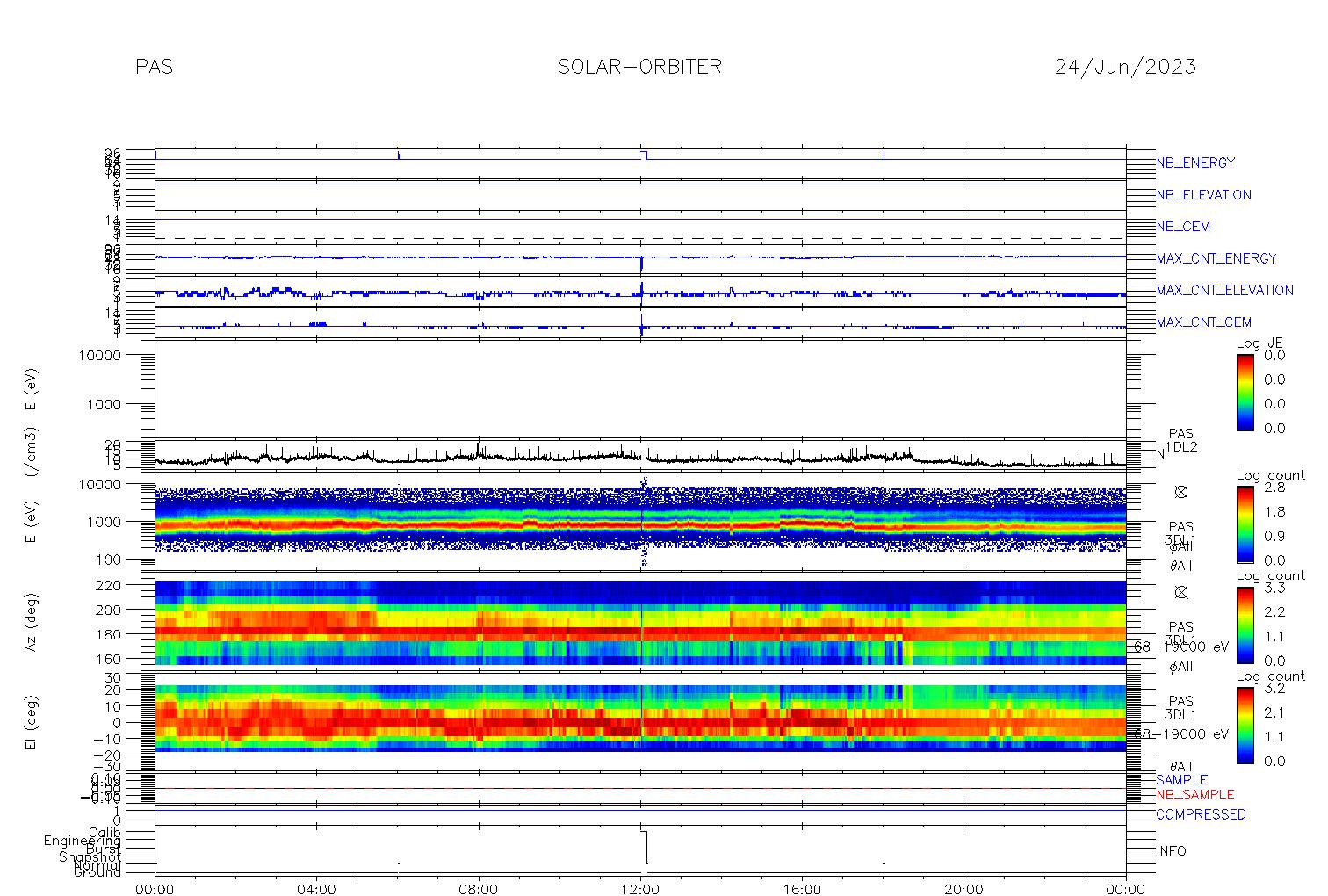
Task: Click the red NB_SAMPLE label
Action: tap(1194, 795)
